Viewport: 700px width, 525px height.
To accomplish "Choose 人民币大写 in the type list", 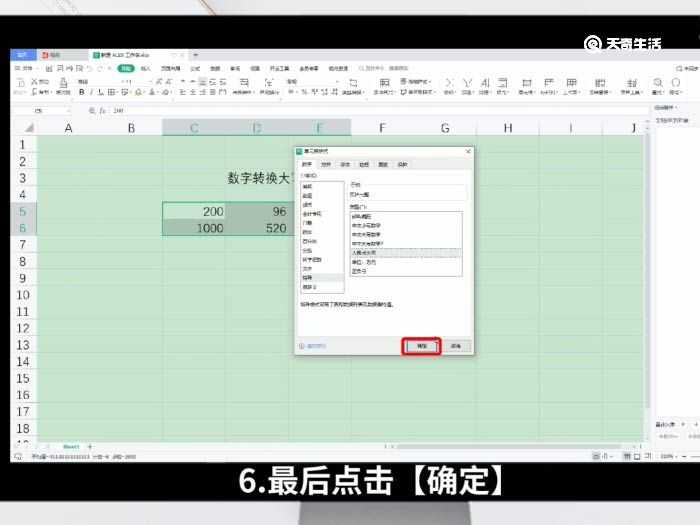I will [x=406, y=253].
